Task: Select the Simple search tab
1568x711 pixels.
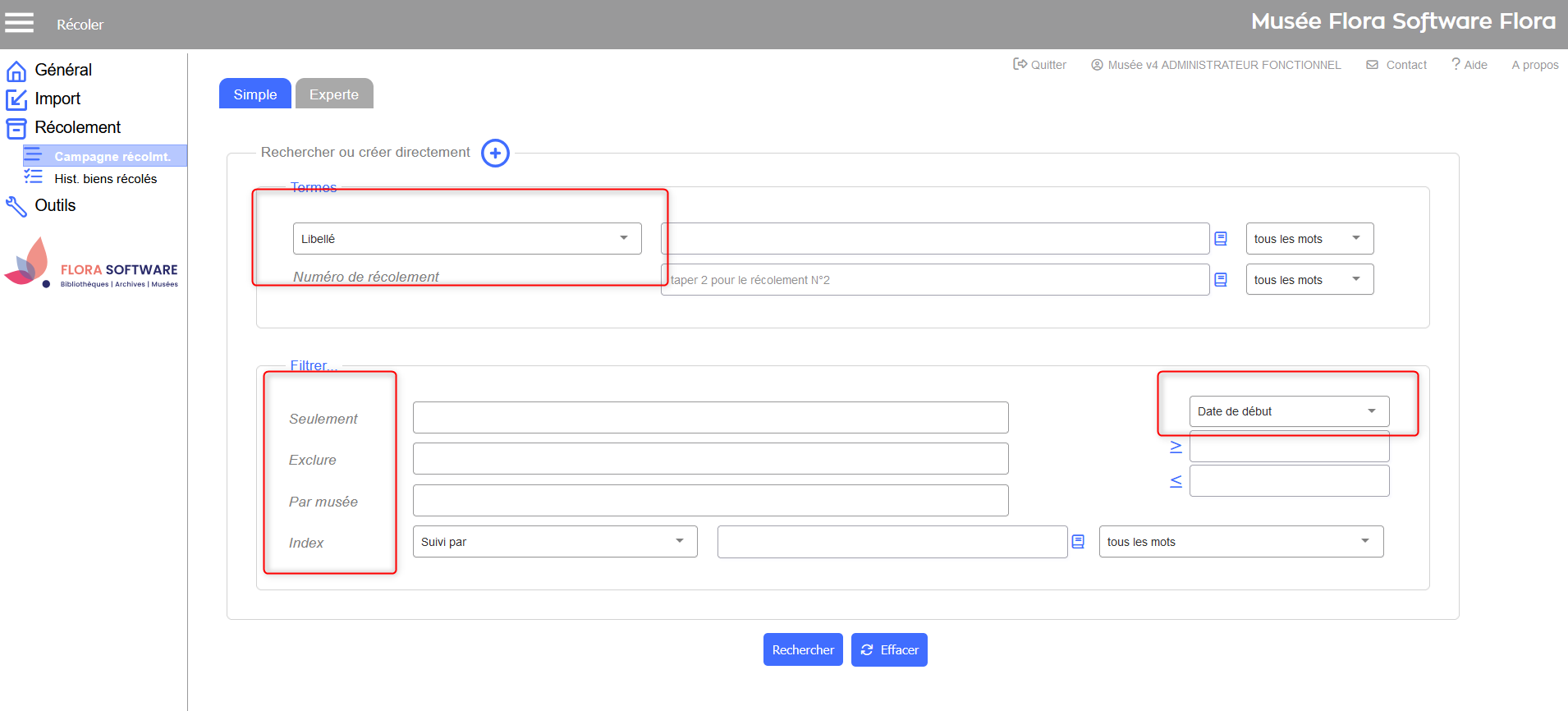Action: point(254,94)
